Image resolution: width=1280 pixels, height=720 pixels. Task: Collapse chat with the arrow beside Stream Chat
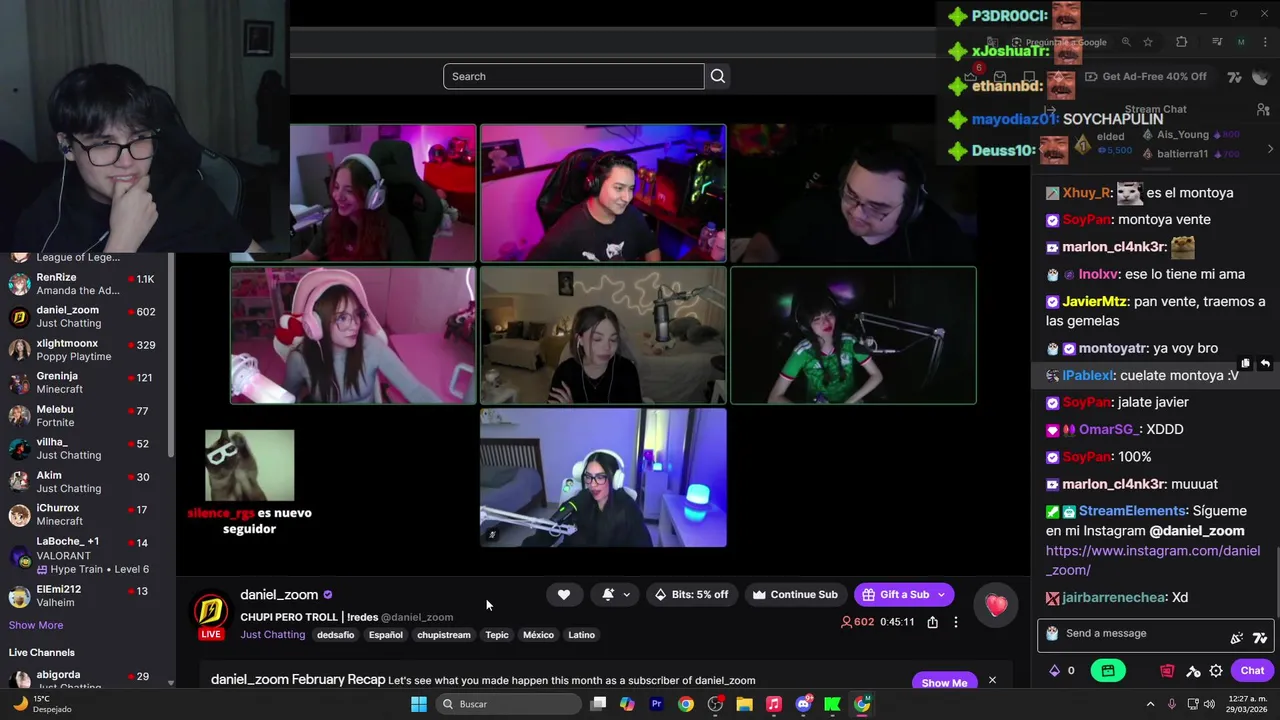pos(1049,109)
